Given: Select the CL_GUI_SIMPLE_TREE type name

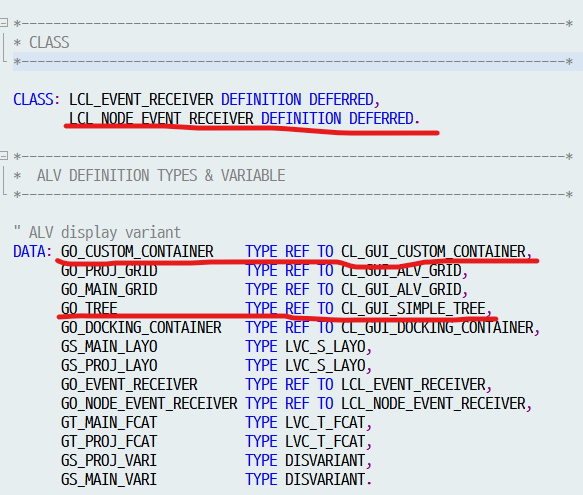Looking at the screenshot, I should point(413,309).
